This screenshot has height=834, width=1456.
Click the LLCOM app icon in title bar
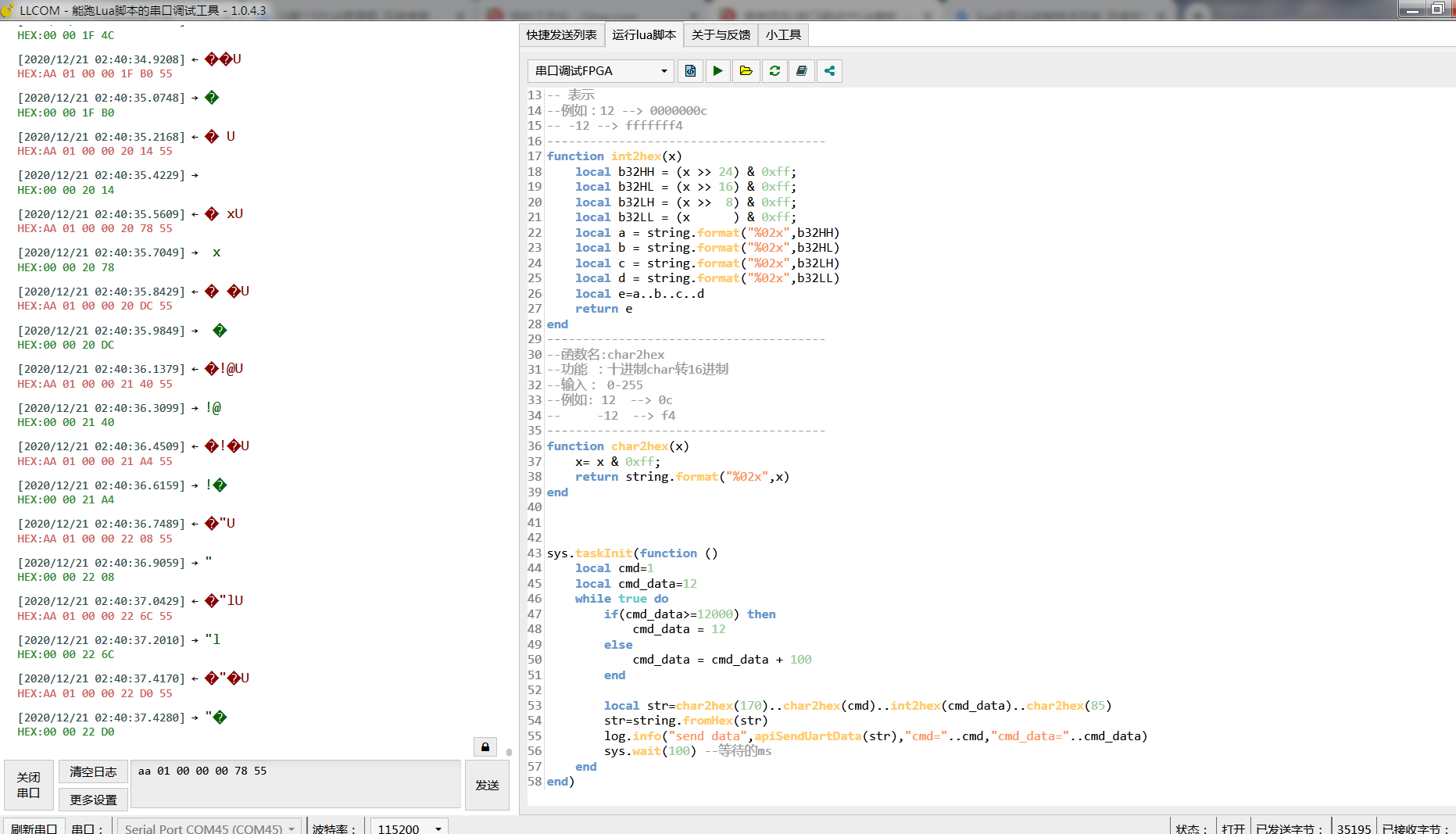tap(7, 10)
